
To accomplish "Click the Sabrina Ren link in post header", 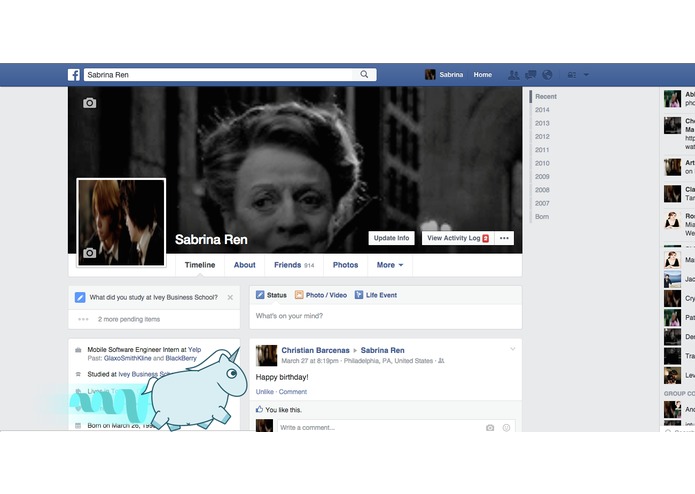I will point(383,350).
